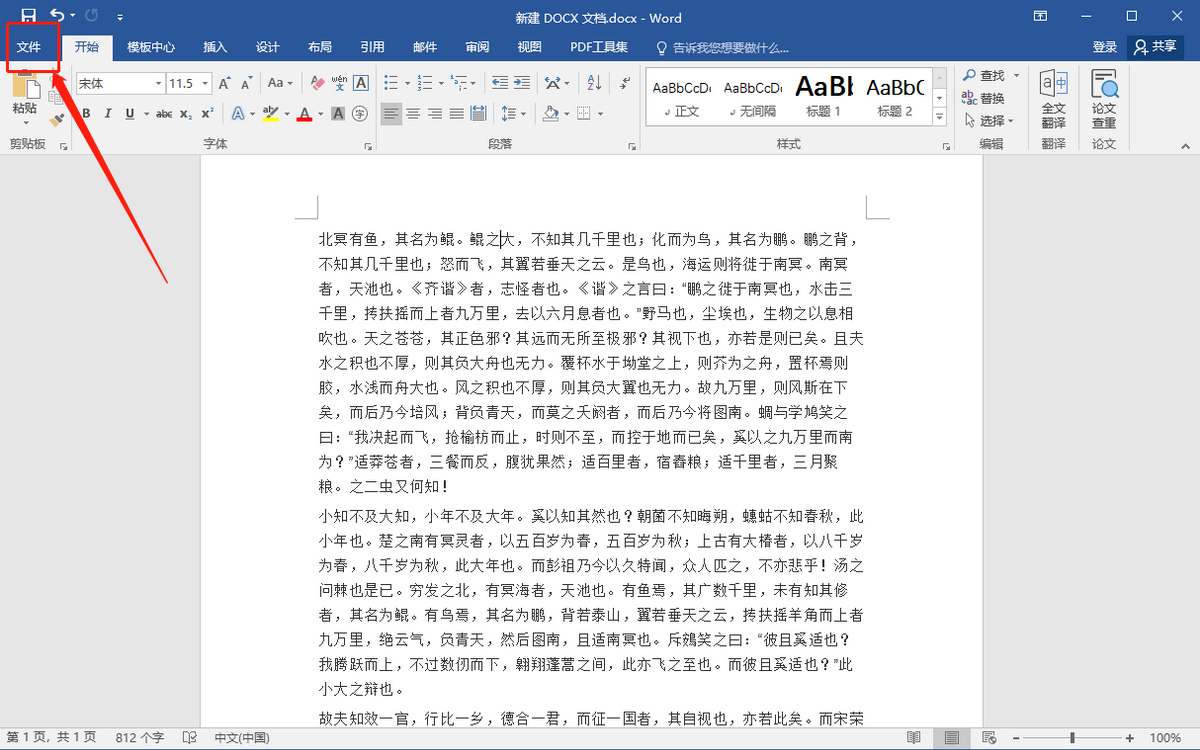The height and width of the screenshot is (750, 1200).
Task: Click 812 个字 word count
Action: pos(139,738)
